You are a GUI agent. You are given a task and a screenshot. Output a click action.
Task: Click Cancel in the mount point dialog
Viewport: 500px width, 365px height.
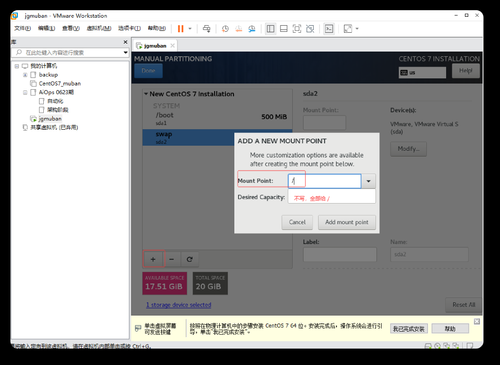297,222
